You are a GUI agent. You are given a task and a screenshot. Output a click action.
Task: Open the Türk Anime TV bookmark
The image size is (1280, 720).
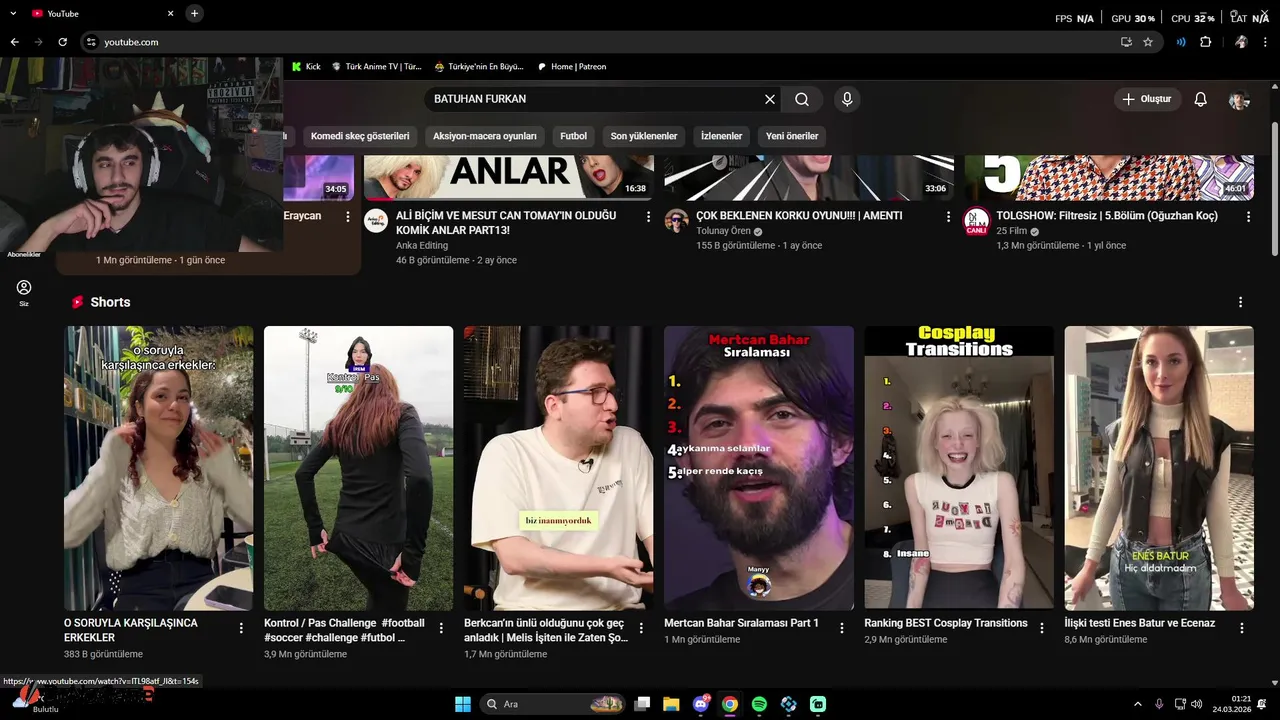(x=376, y=67)
